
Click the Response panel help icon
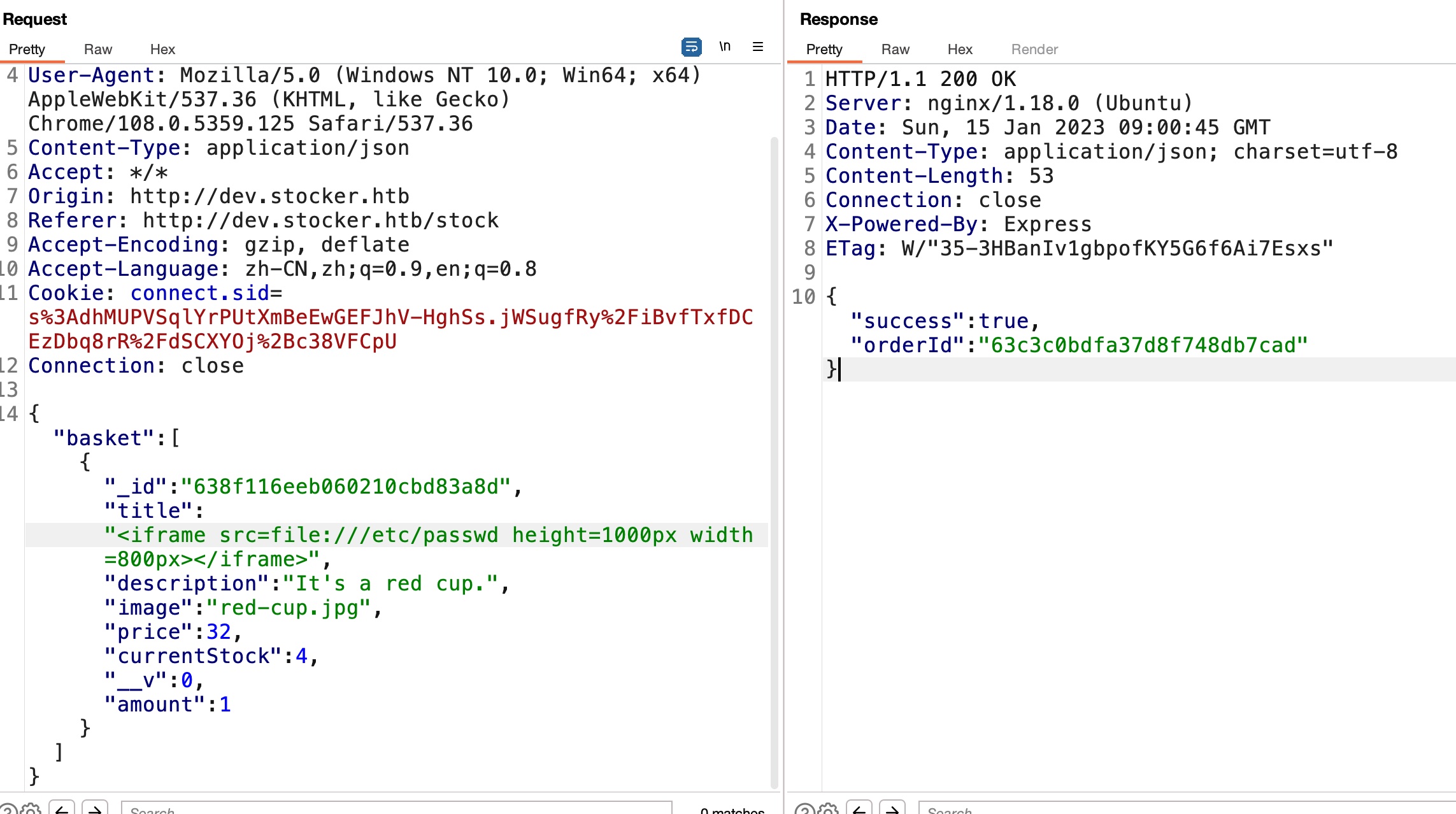(x=804, y=810)
